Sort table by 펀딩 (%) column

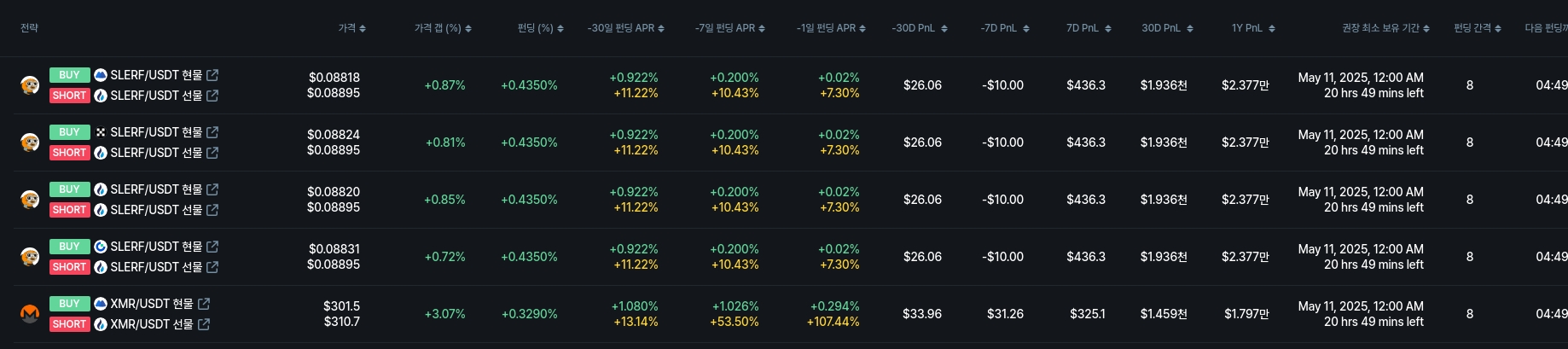coord(540,28)
